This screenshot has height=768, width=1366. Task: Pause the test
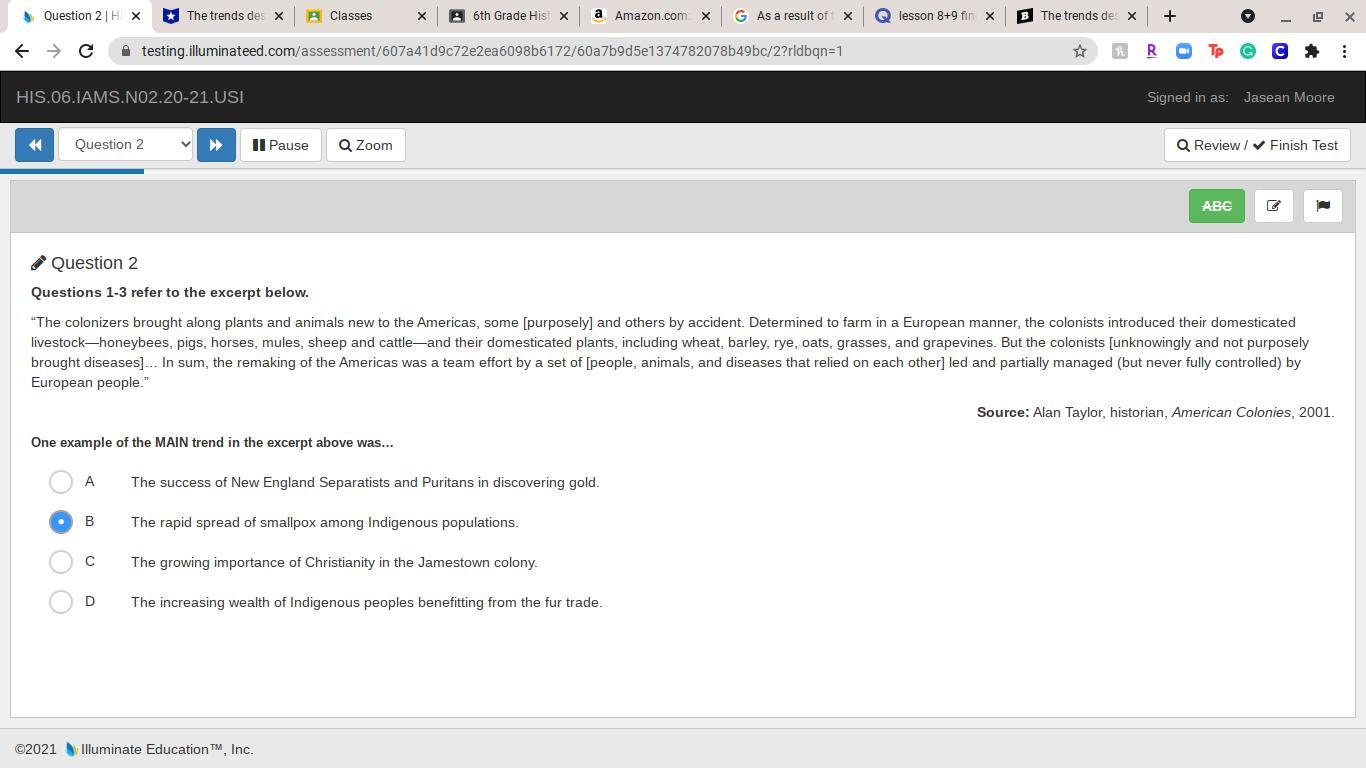281,145
